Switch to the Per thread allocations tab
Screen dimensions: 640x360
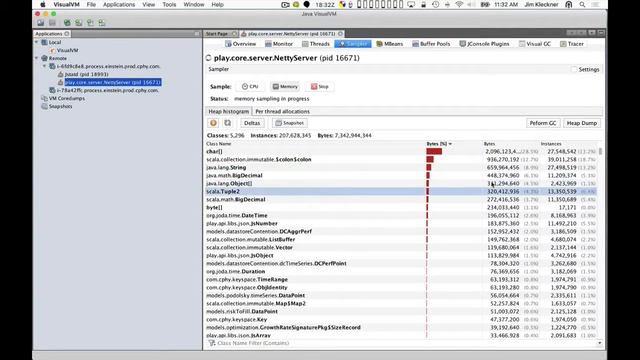coord(282,111)
